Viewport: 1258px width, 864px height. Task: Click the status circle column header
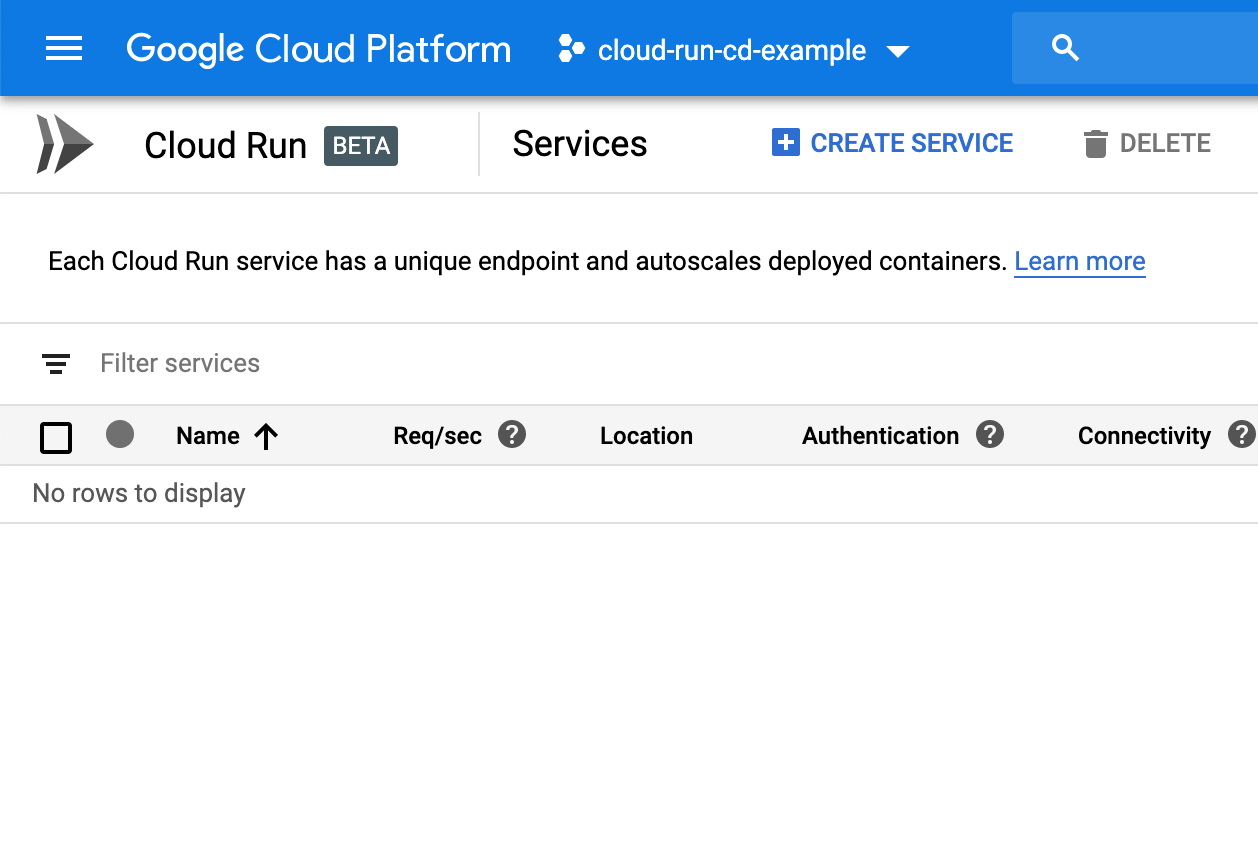[x=120, y=434]
